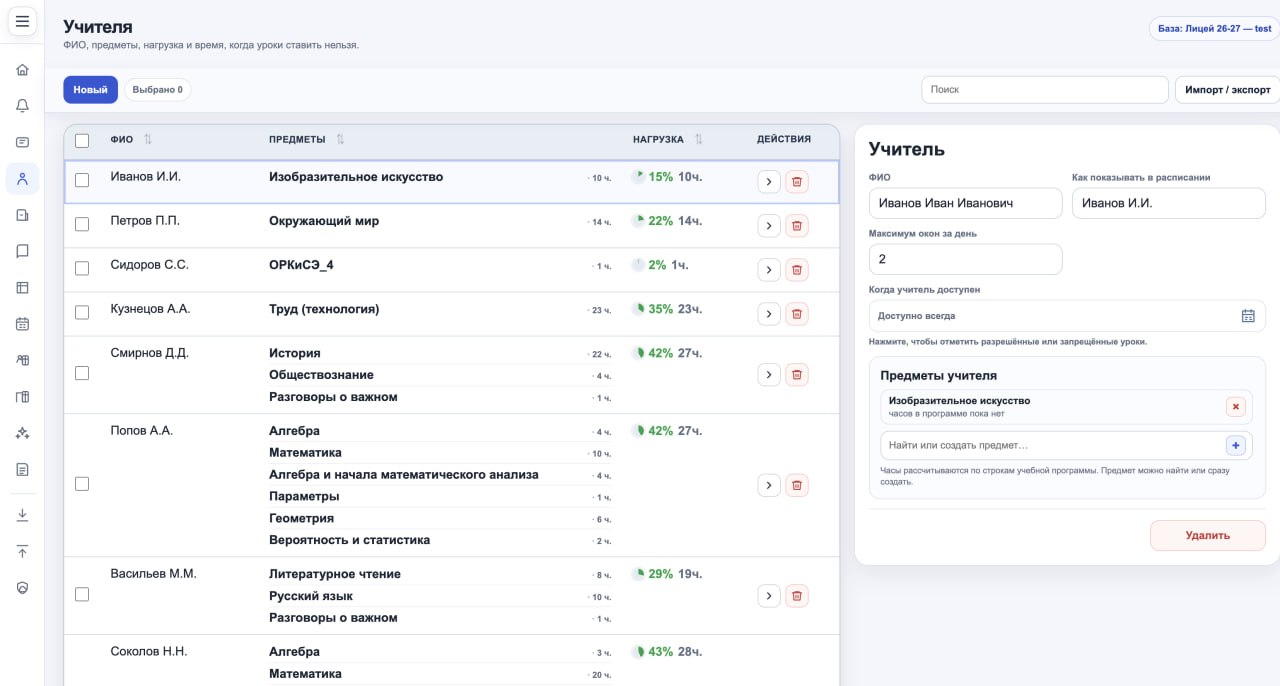Screen dimensions: 1280x686
Task: Click the red Удалить button
Action: pyautogui.click(x=1207, y=535)
